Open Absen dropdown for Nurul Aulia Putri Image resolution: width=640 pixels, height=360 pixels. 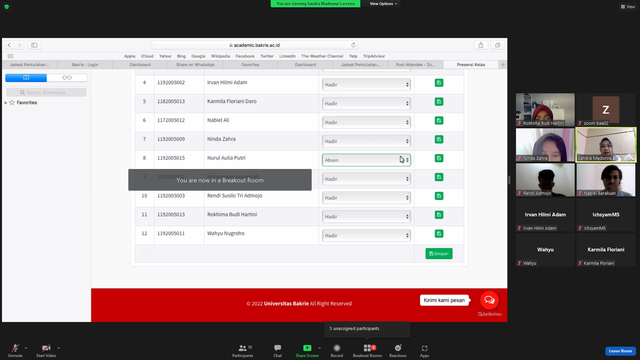point(366,160)
